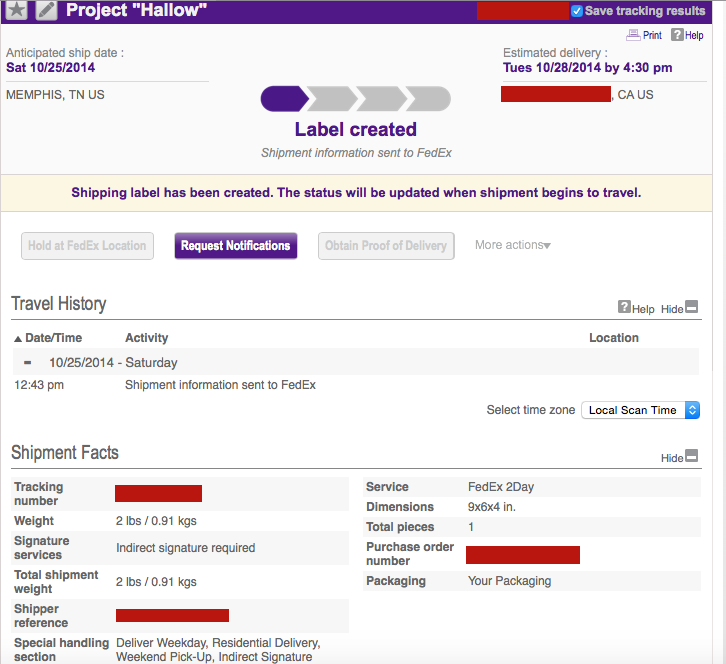Click the Activity column header
The width and height of the screenshot is (726, 664).
[x=146, y=338]
